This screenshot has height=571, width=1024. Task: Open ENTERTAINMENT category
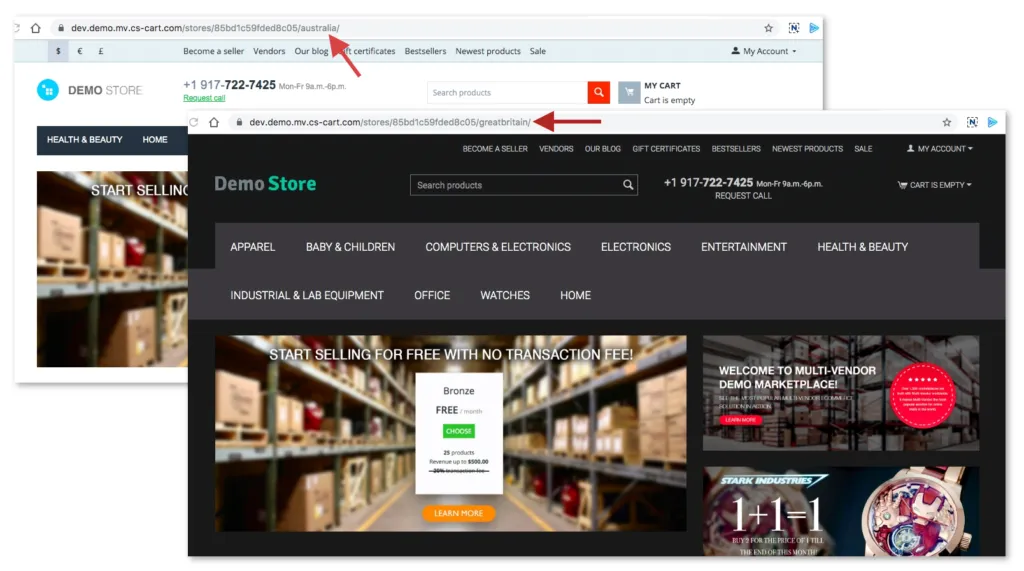click(x=744, y=247)
